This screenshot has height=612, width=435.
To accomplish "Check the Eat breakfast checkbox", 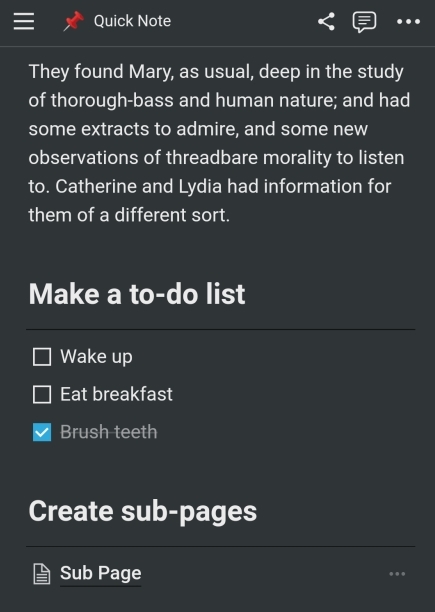I will 42,394.
